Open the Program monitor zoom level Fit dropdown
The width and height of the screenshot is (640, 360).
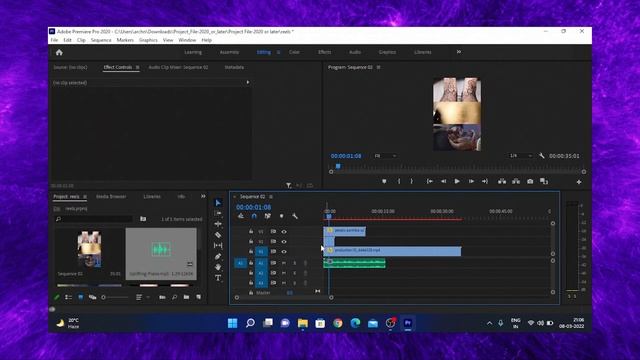tap(385, 156)
